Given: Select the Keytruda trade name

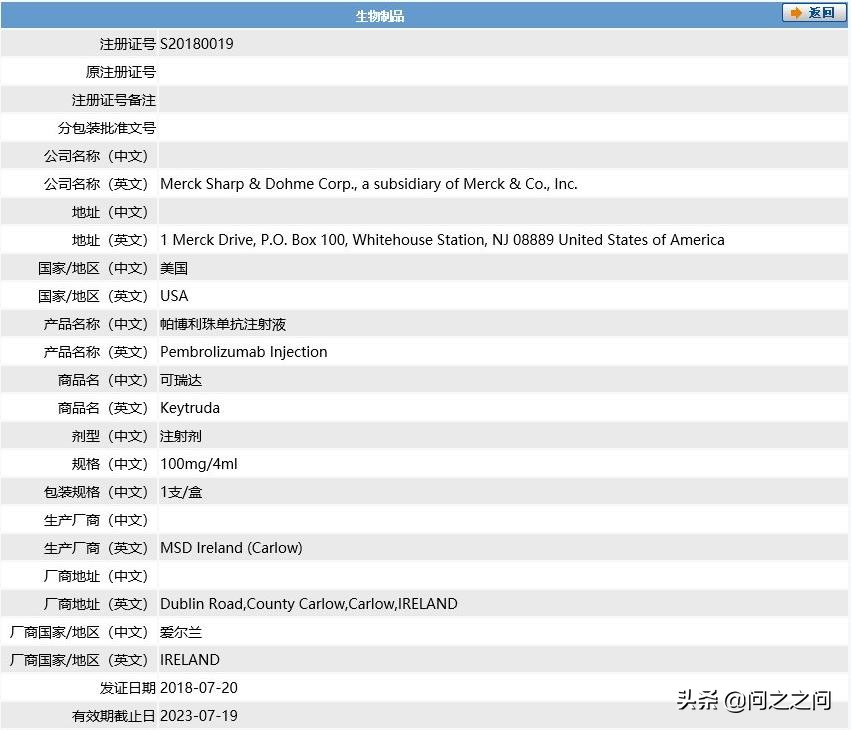Looking at the screenshot, I should 190,407.
